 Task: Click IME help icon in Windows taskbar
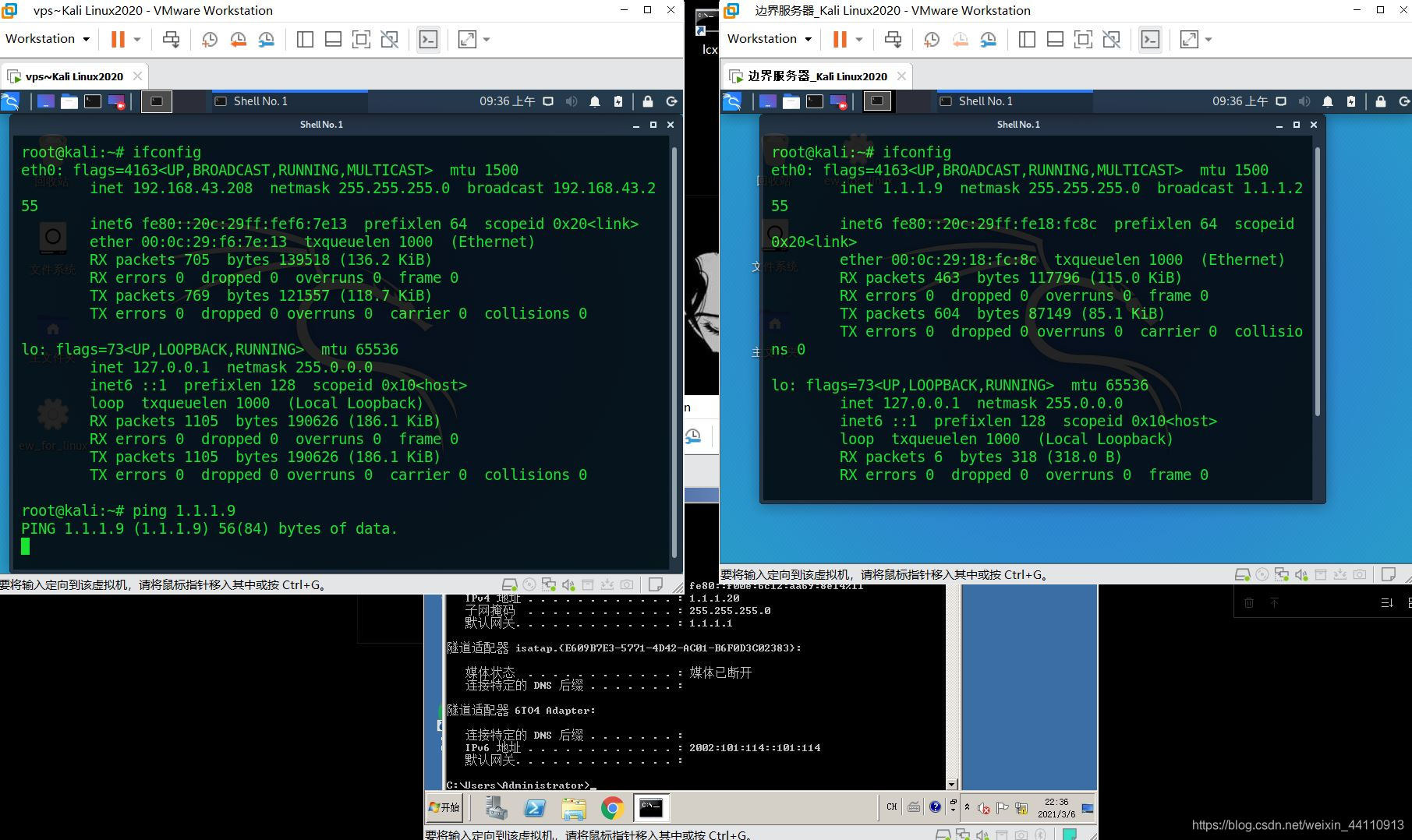point(935,807)
